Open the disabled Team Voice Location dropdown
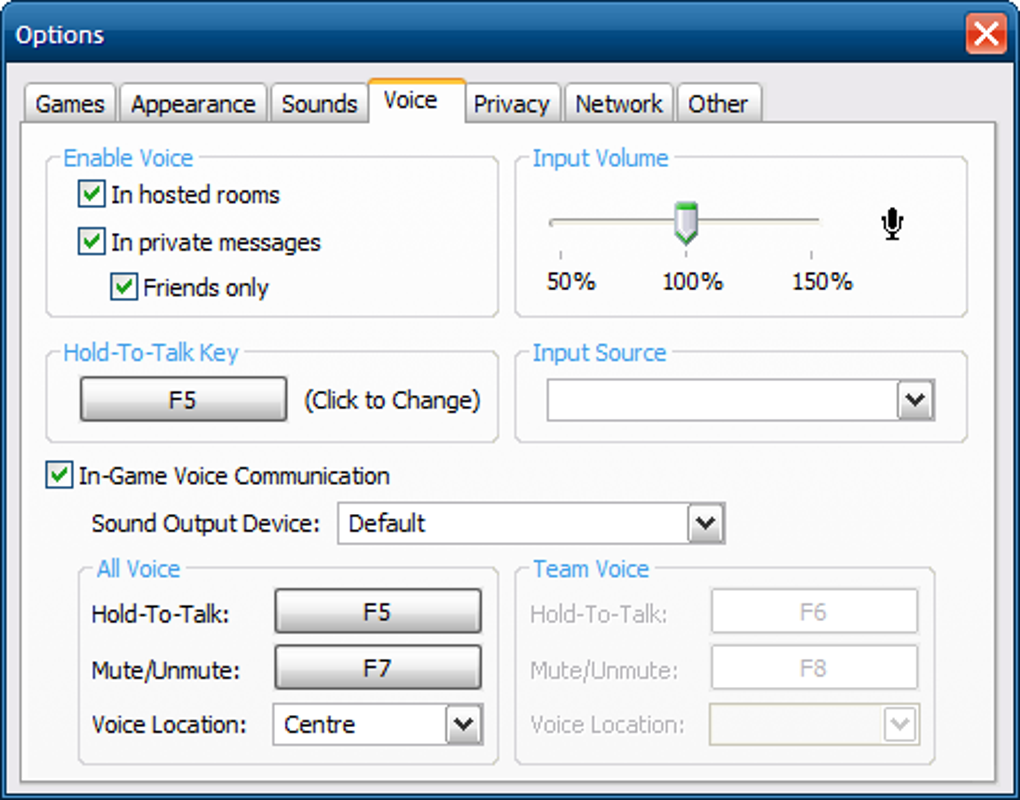 coord(900,724)
